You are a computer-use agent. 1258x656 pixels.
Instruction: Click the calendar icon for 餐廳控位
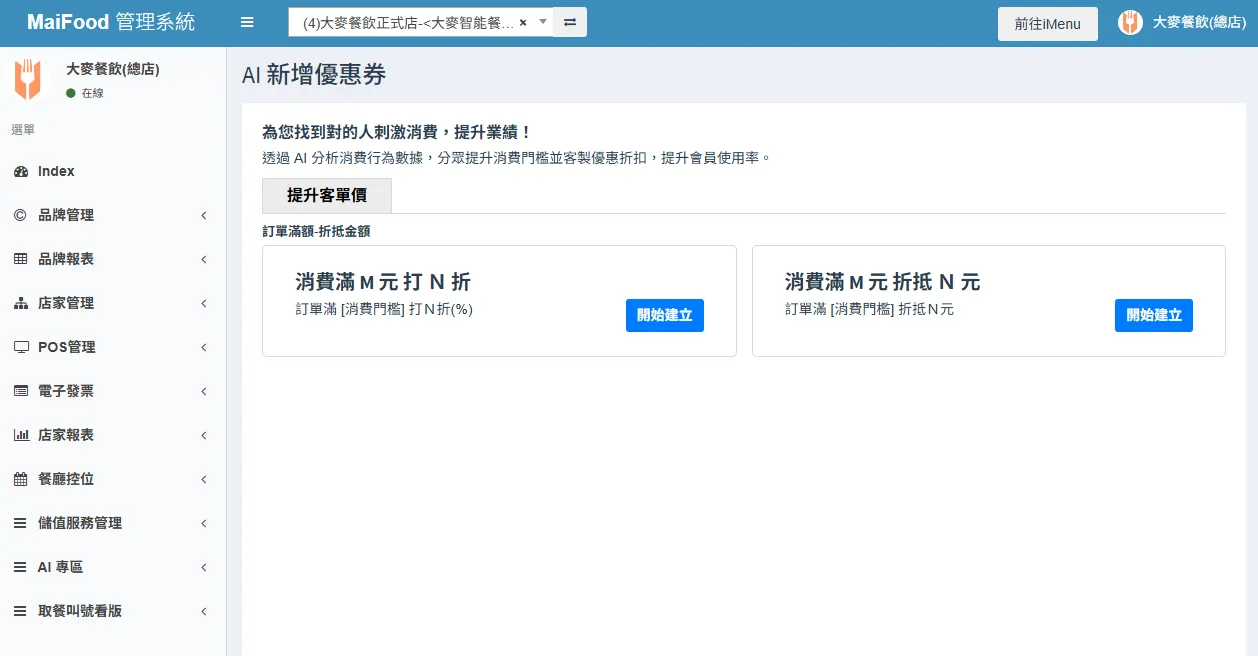pyautogui.click(x=20, y=479)
